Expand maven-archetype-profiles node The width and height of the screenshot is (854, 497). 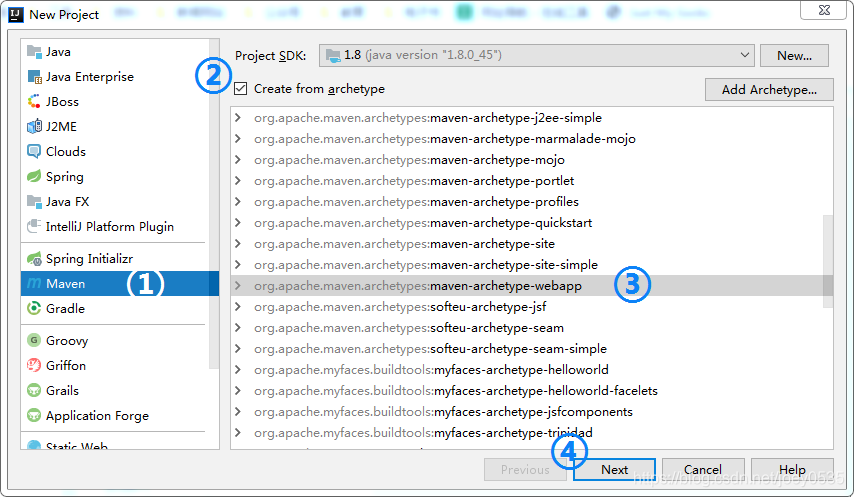(x=237, y=201)
